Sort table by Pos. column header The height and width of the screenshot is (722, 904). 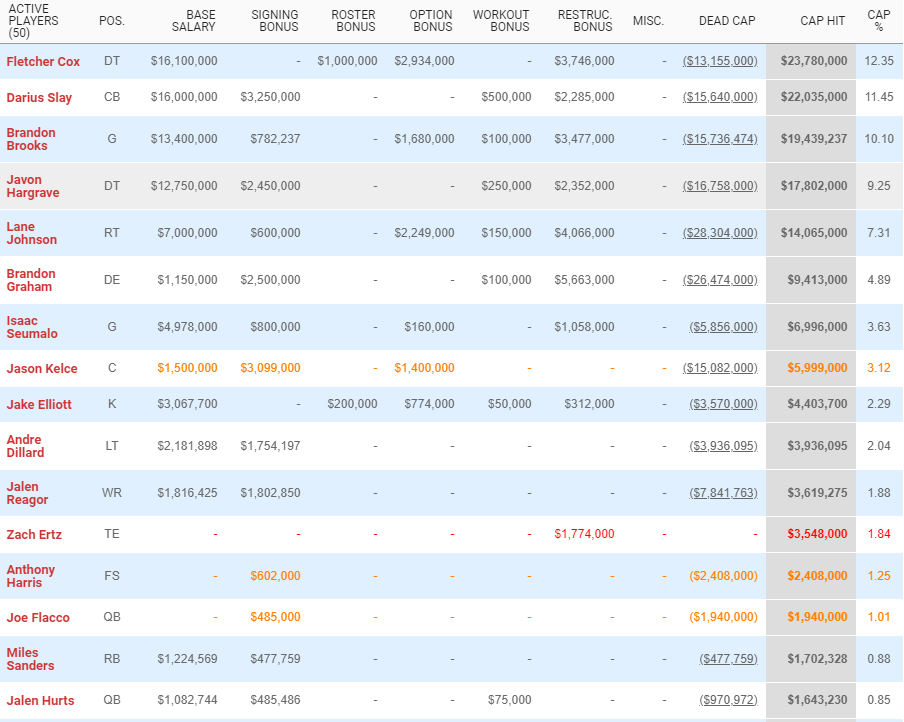pos(112,21)
